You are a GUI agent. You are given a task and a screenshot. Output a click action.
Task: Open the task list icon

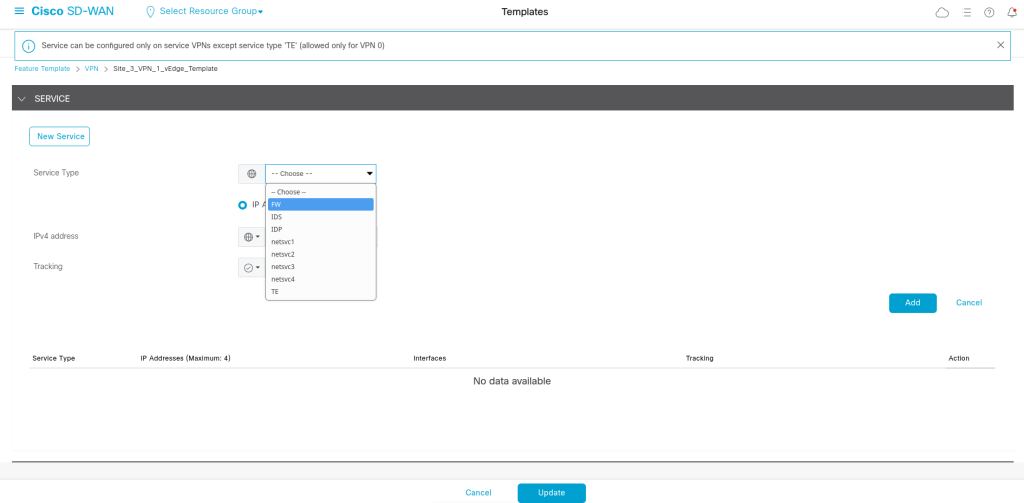point(966,12)
